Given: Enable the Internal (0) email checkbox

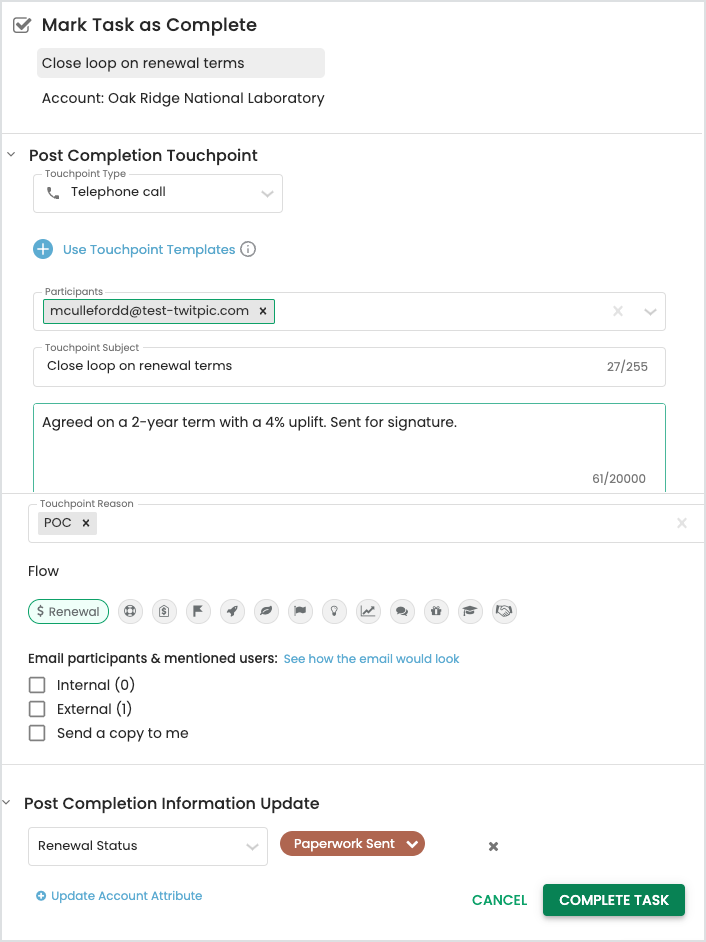Looking at the screenshot, I should (x=37, y=685).
